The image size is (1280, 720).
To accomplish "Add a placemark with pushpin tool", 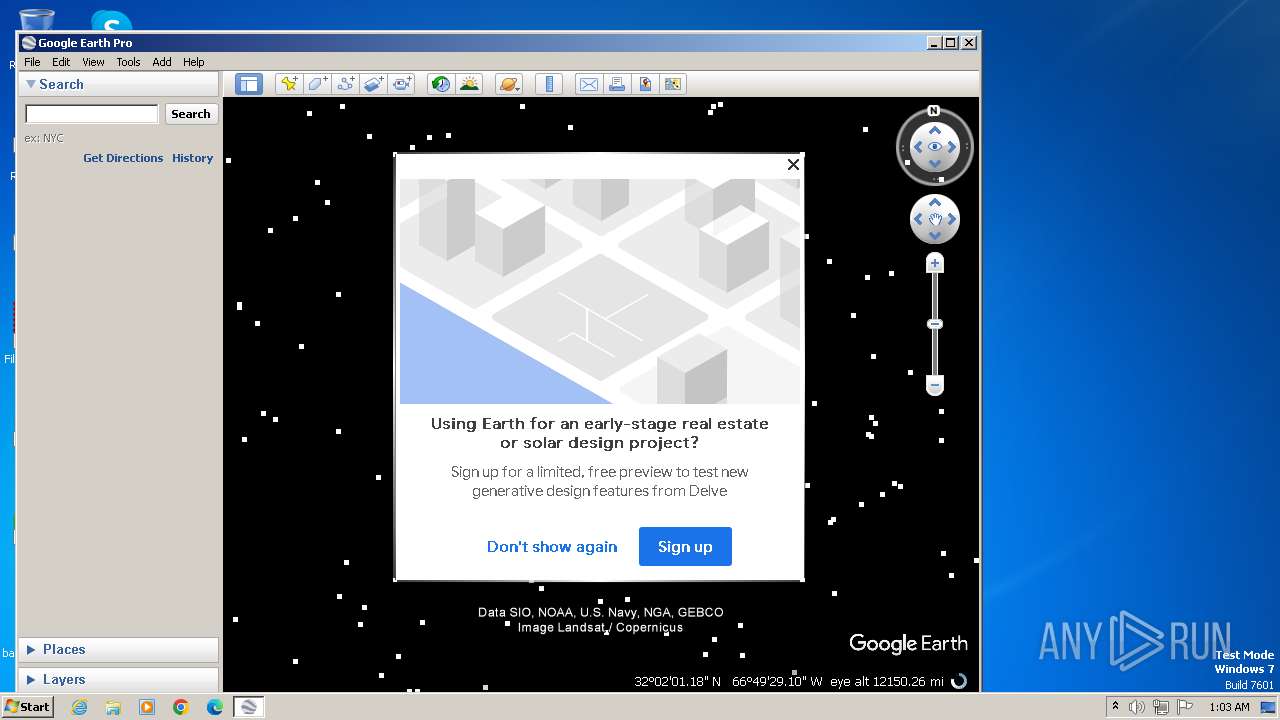I will click(x=289, y=84).
